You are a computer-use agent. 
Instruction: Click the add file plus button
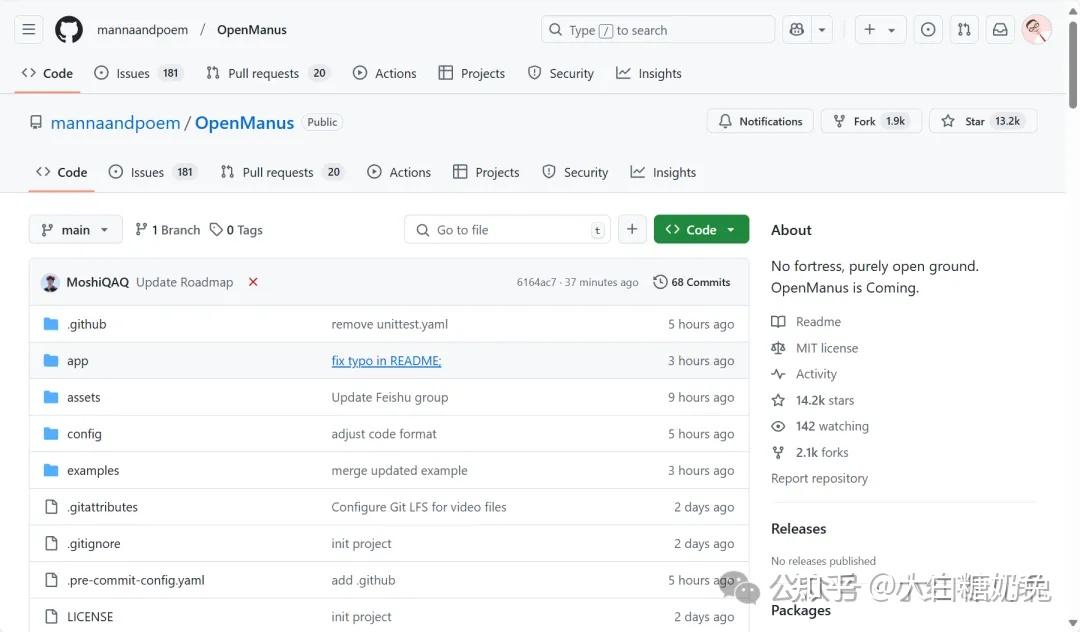coord(632,230)
